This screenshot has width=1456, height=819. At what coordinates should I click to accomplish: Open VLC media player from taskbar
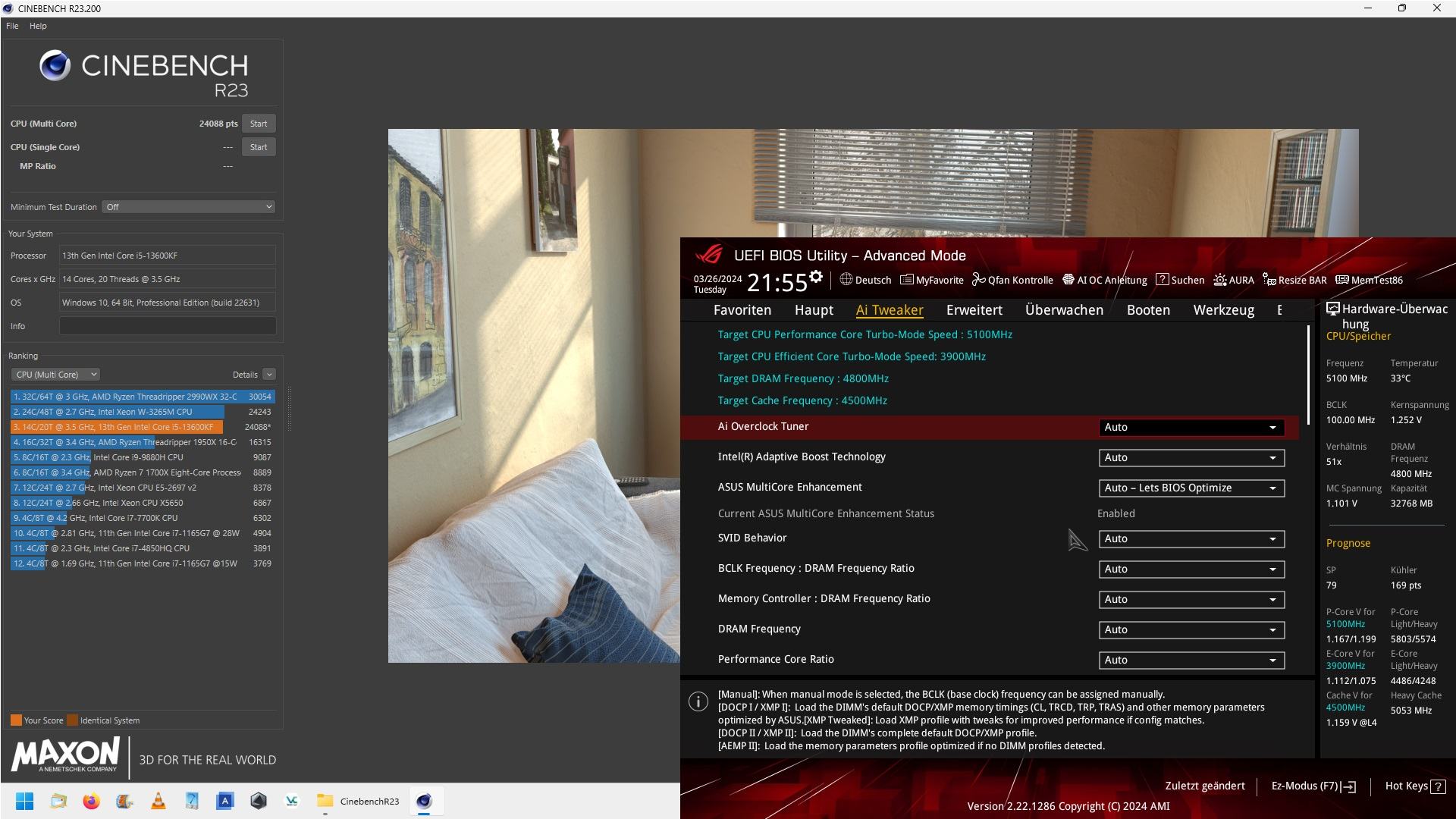[x=158, y=801]
